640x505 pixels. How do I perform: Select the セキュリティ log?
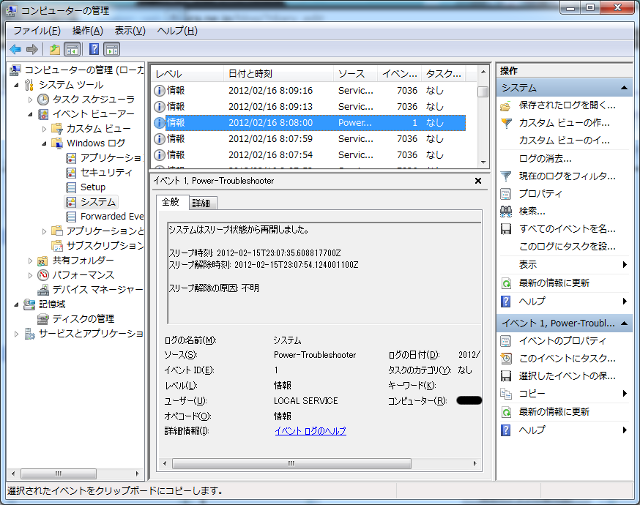click(x=106, y=172)
